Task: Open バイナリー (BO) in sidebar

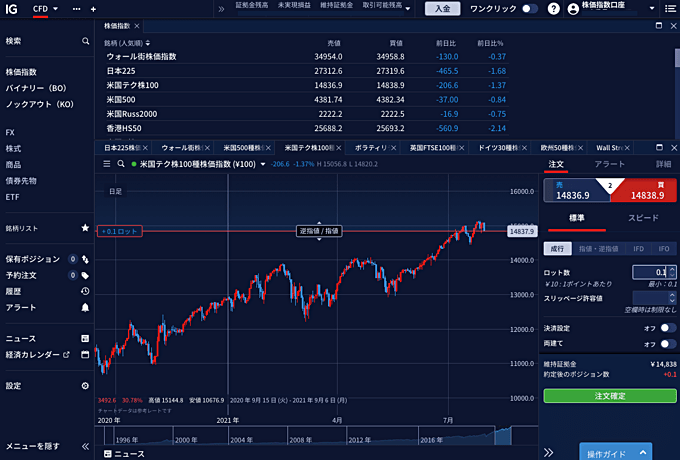Action: pos(36,88)
